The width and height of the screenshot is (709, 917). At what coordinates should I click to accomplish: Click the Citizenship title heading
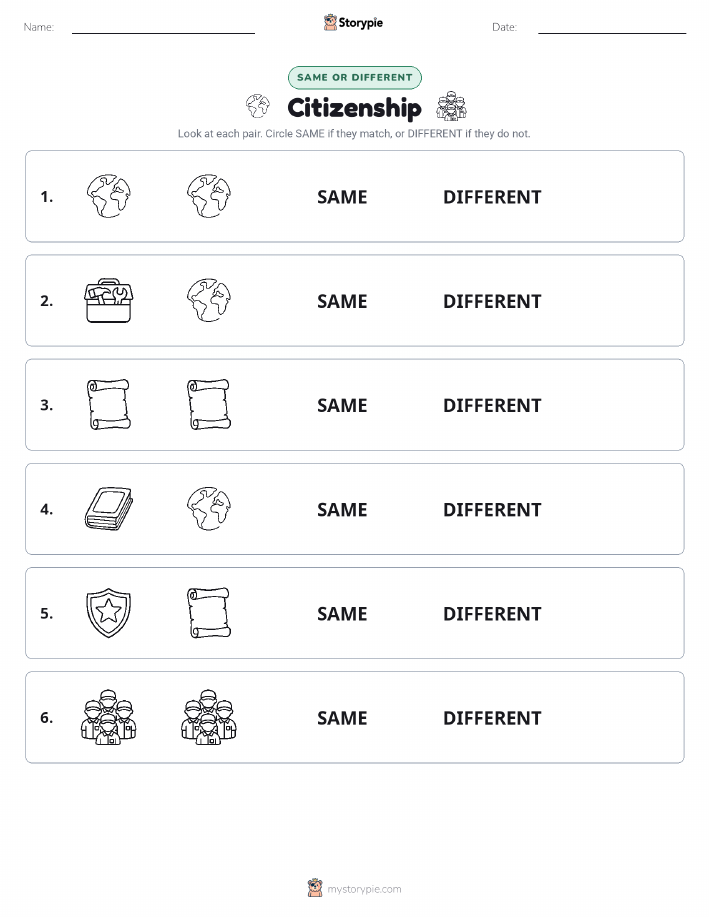click(x=354, y=108)
